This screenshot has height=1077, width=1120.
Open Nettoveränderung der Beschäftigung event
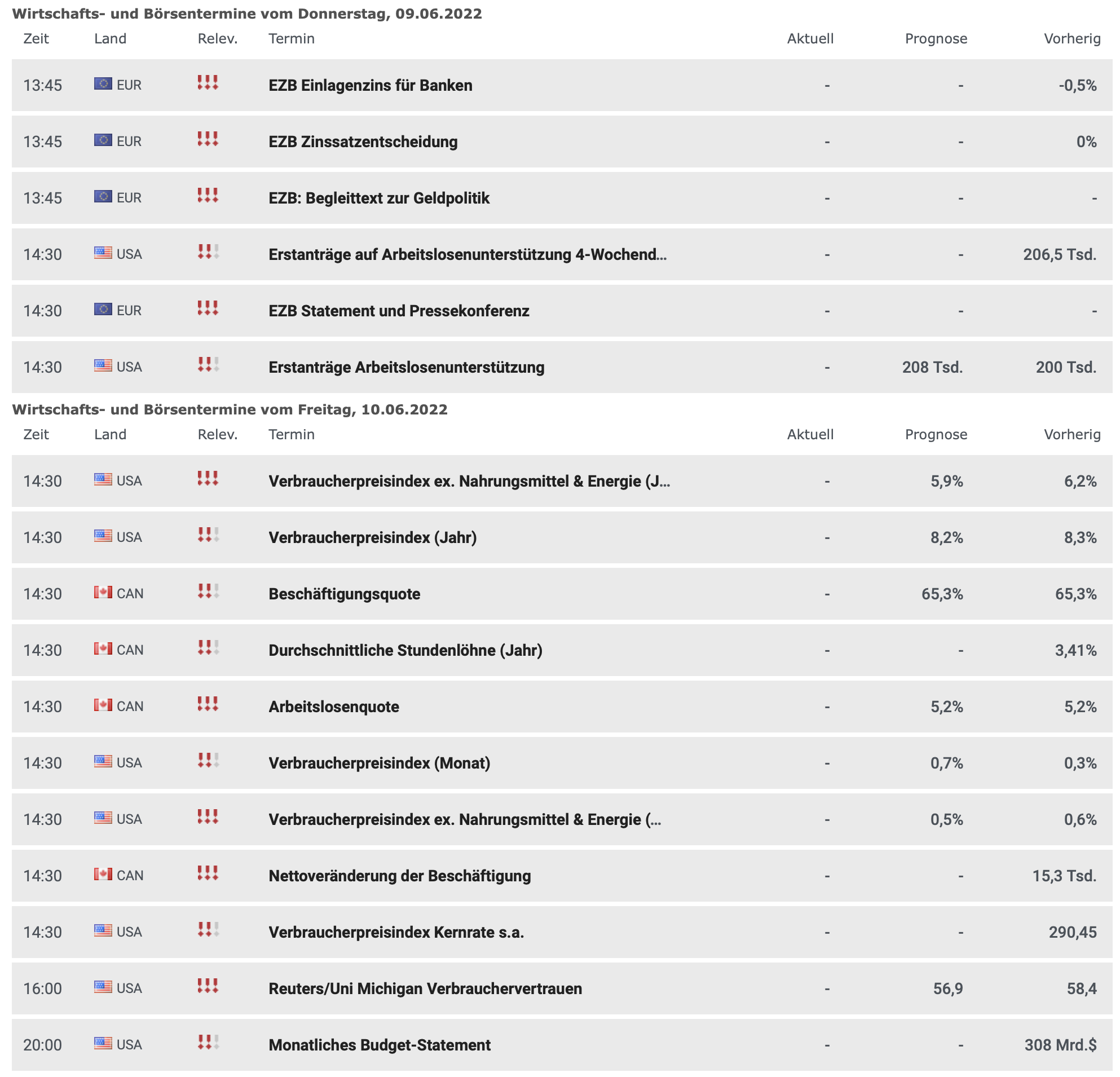399,876
